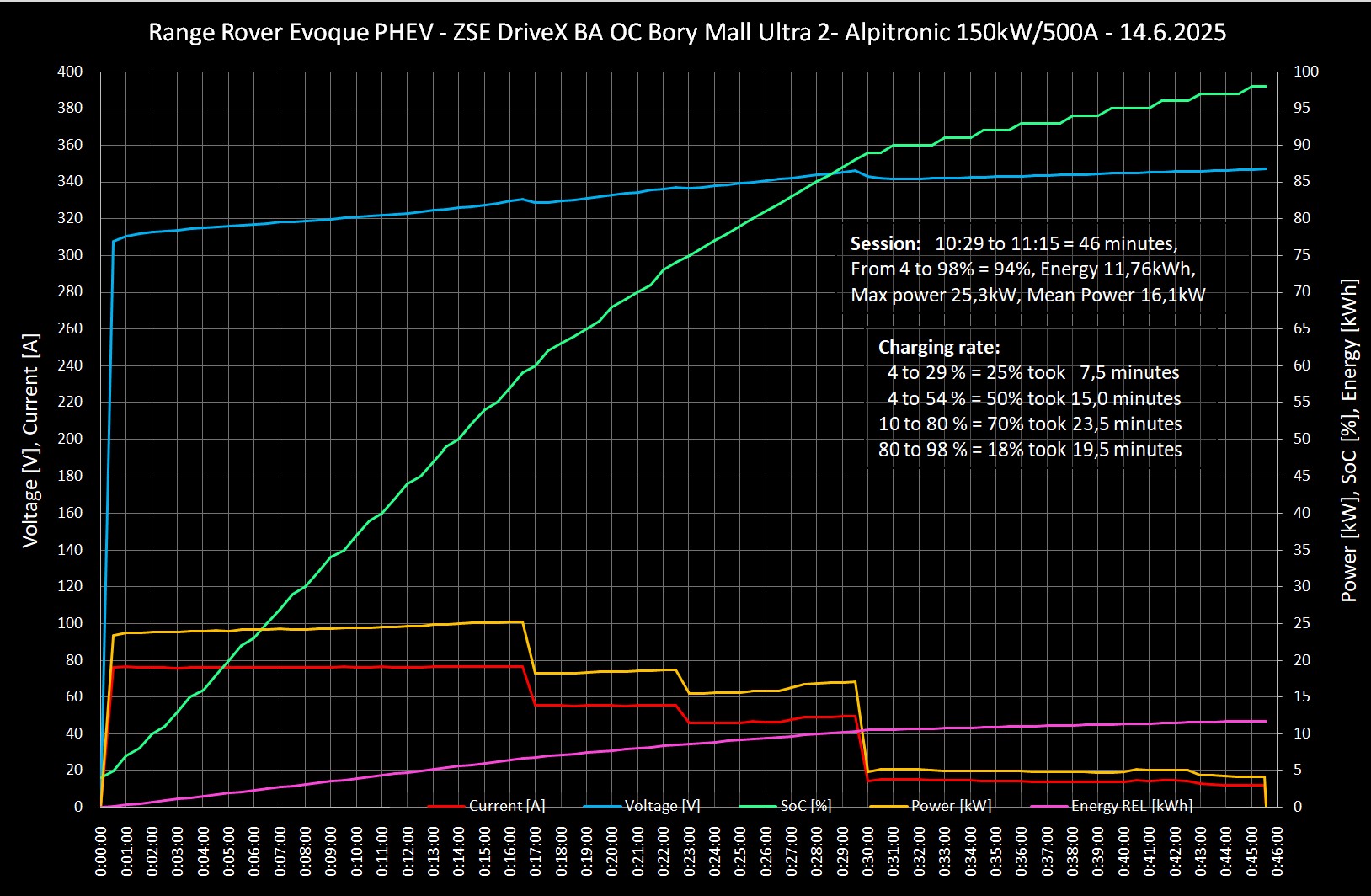1371x896 pixels.
Task: Click the 400 tick on the voltage axis
Action: coord(70,72)
